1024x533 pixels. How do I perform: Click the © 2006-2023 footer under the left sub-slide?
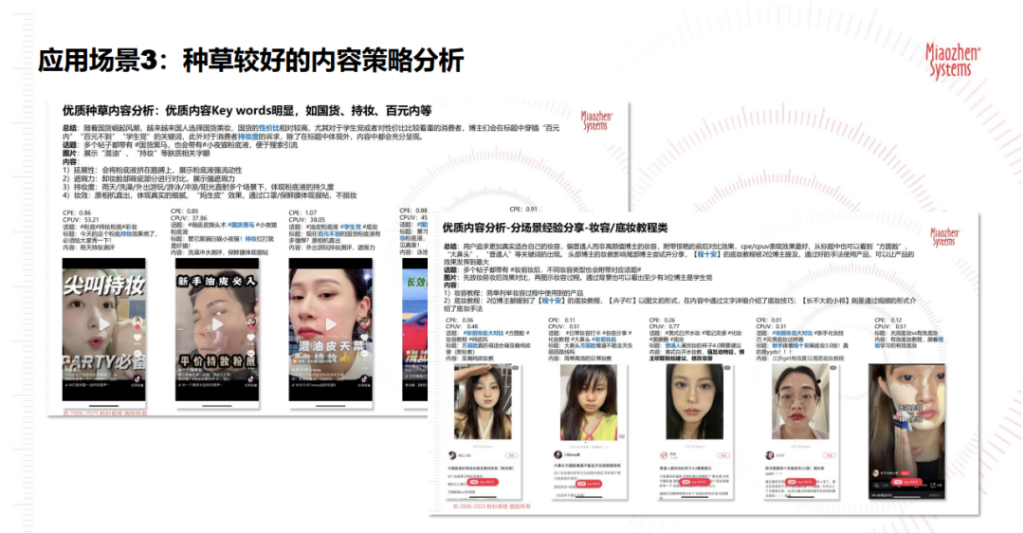(x=104, y=413)
